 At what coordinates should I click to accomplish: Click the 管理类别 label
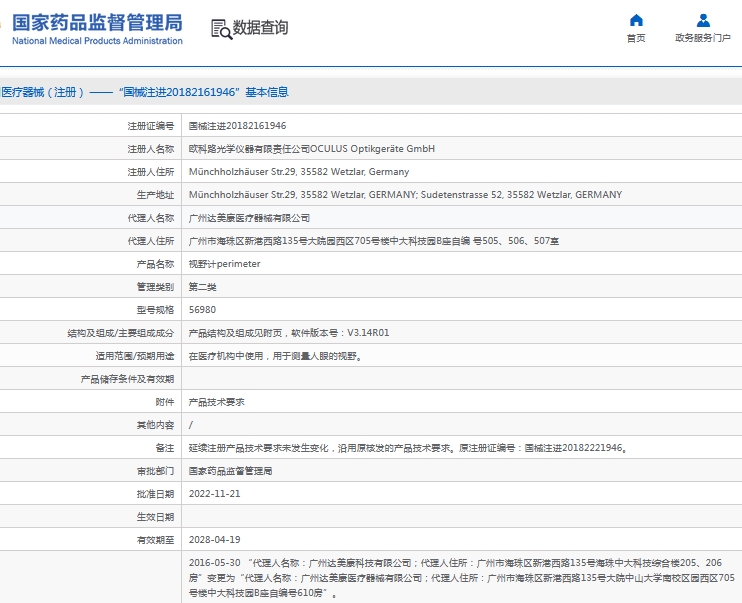tap(155, 287)
